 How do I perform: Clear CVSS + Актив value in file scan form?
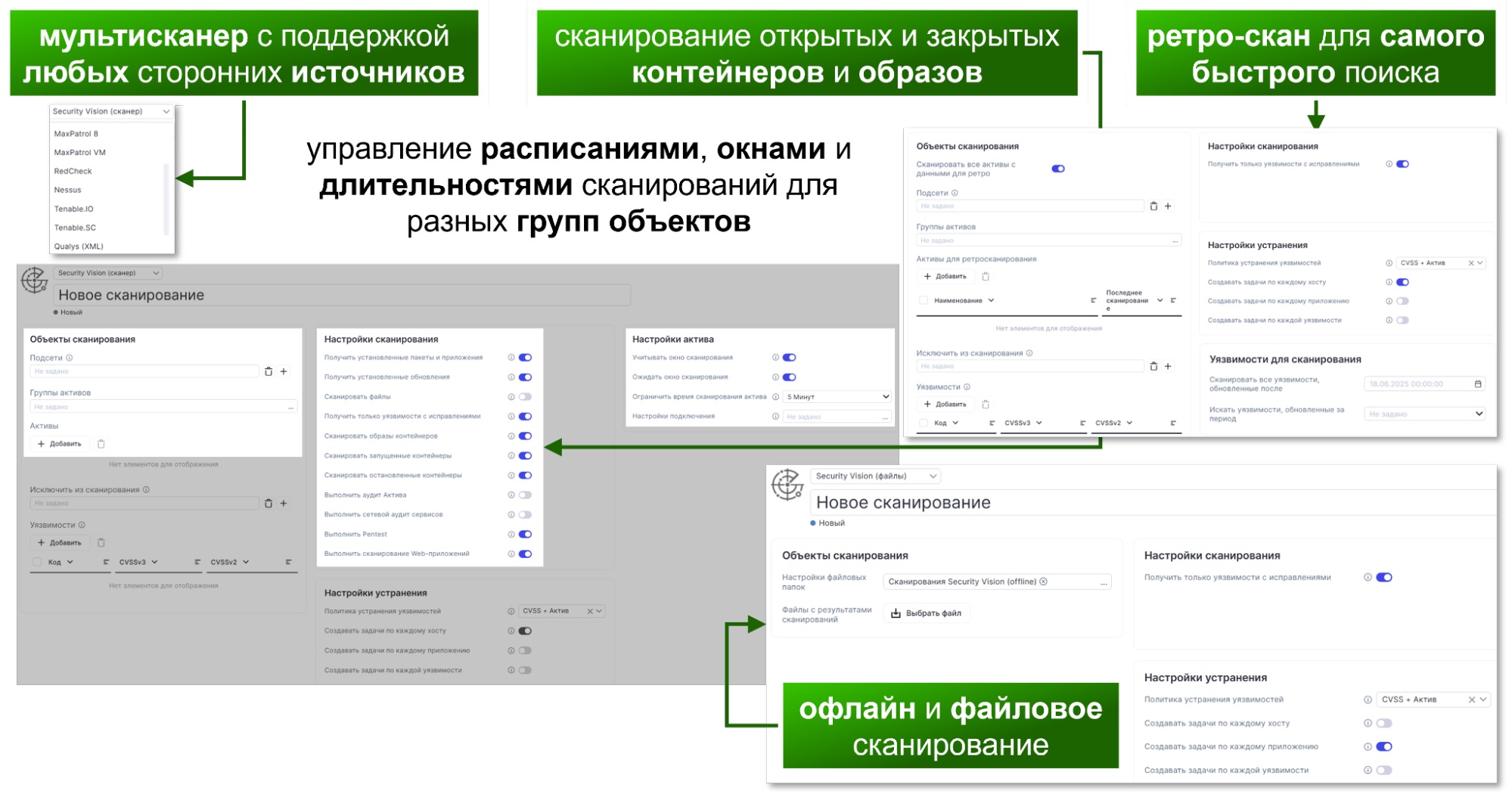(1472, 699)
